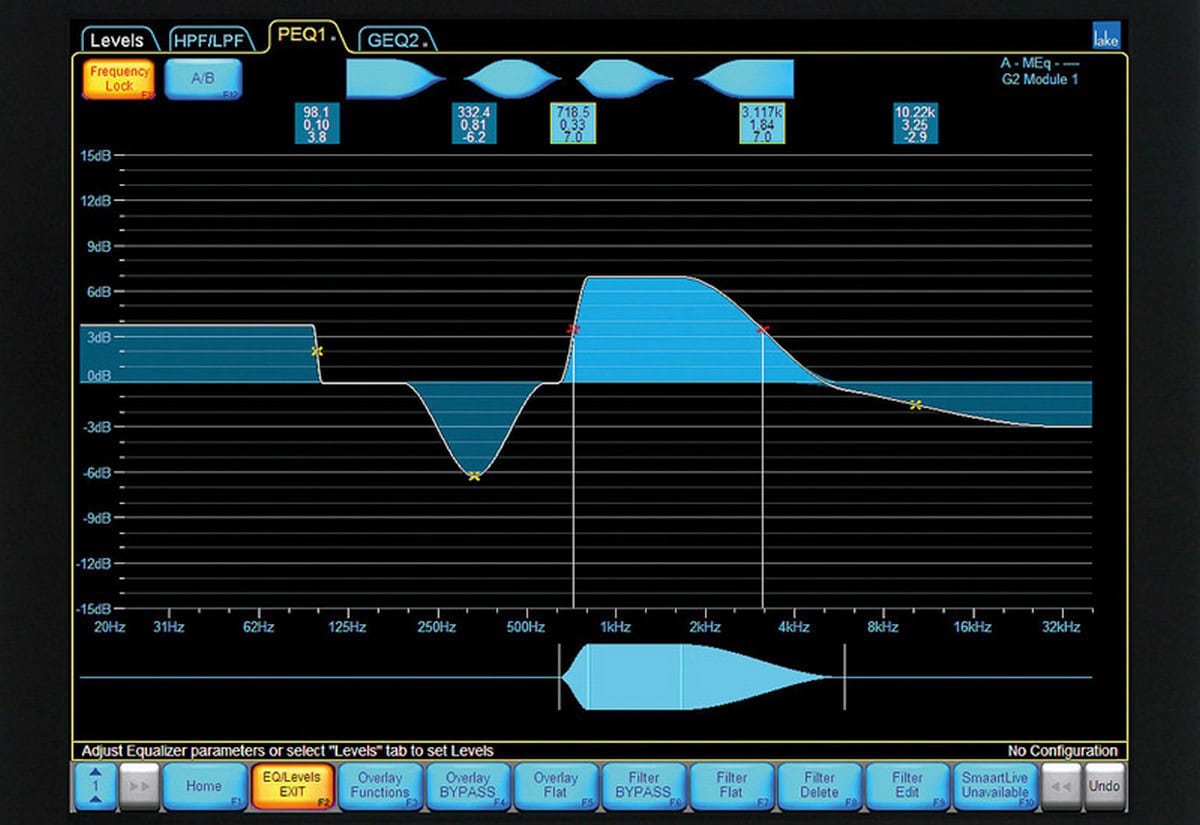Open the Overlay Functions menu
The height and width of the screenshot is (825, 1200).
[379, 786]
